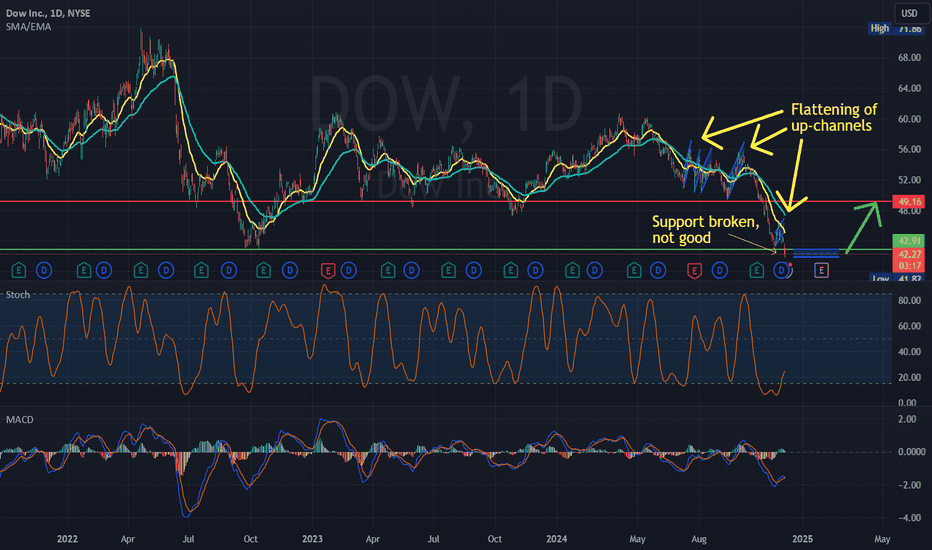Select the November 2023 dividend D marker
The image size is (932, 550).
pos(536,271)
